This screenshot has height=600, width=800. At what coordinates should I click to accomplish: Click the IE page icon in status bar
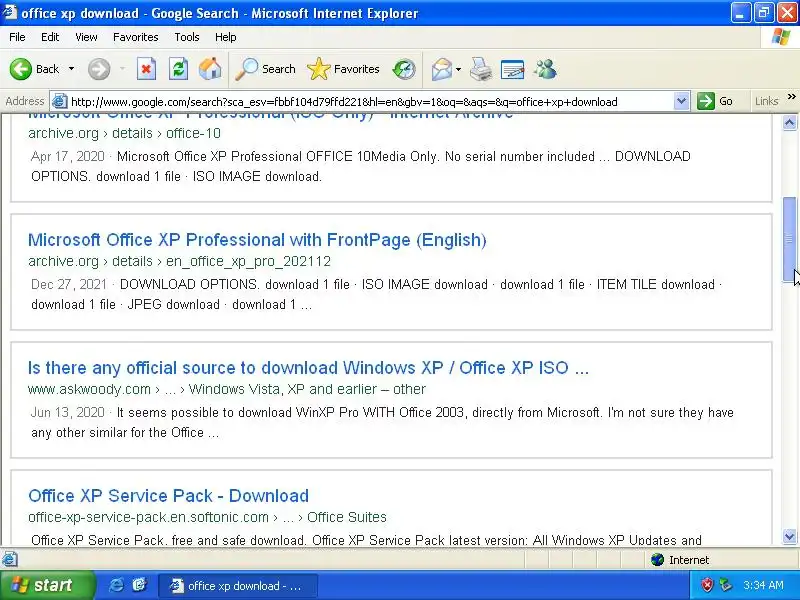[10, 560]
